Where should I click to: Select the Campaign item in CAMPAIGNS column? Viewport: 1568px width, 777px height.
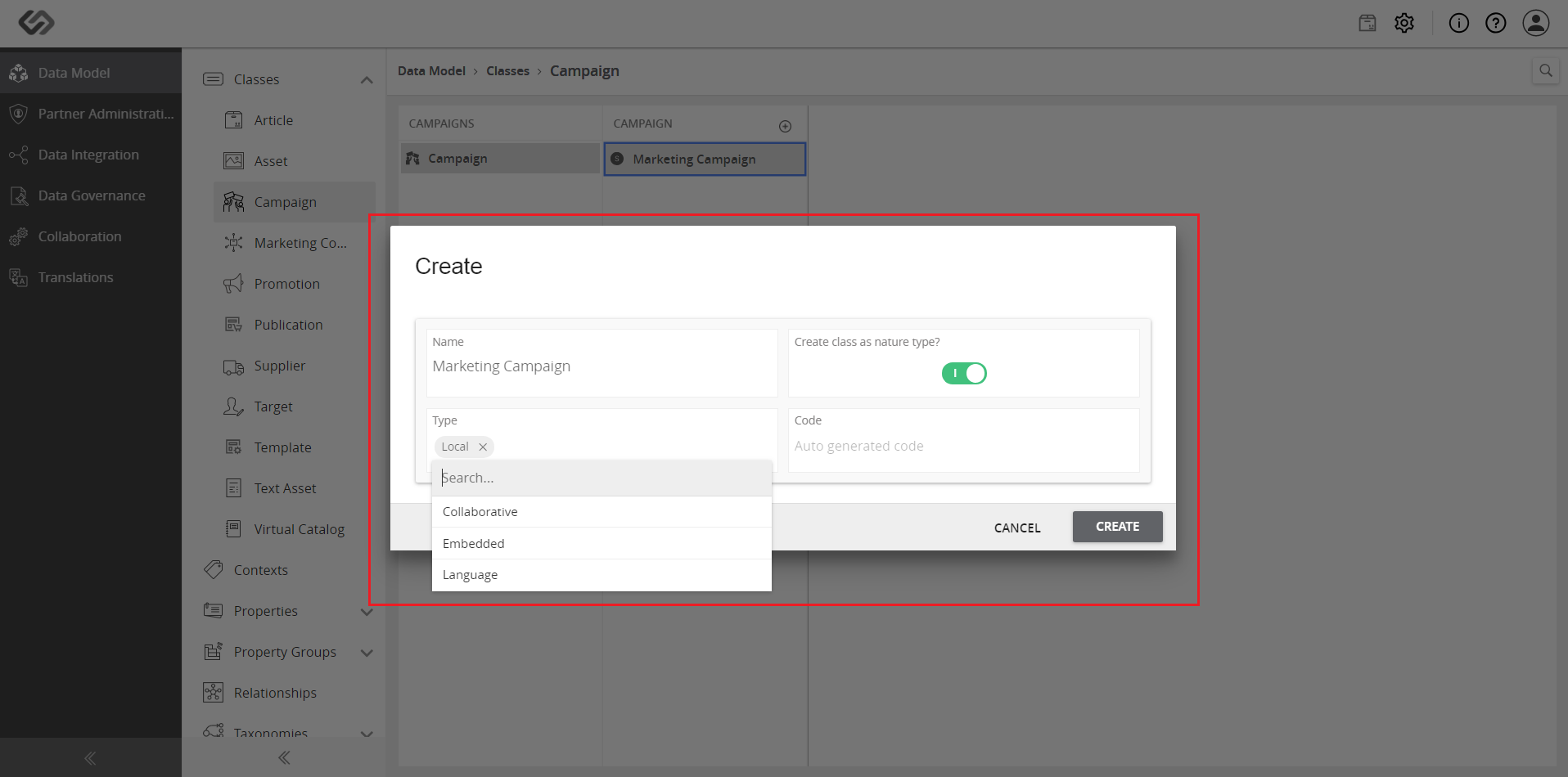coord(500,159)
